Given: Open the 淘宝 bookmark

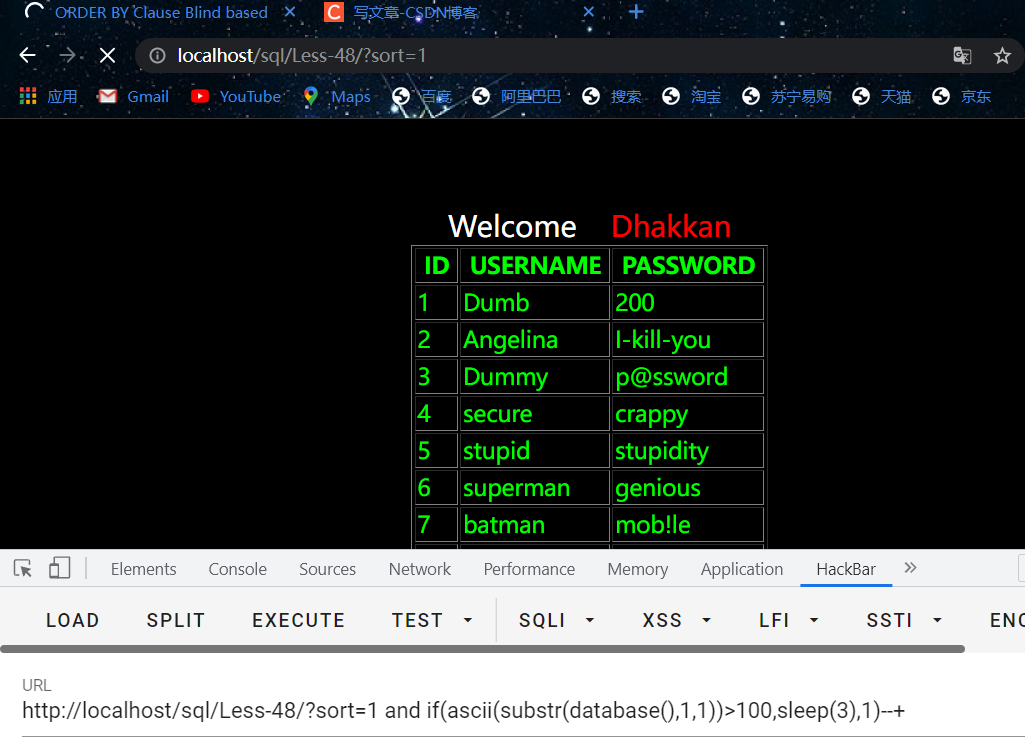Looking at the screenshot, I should point(692,97).
